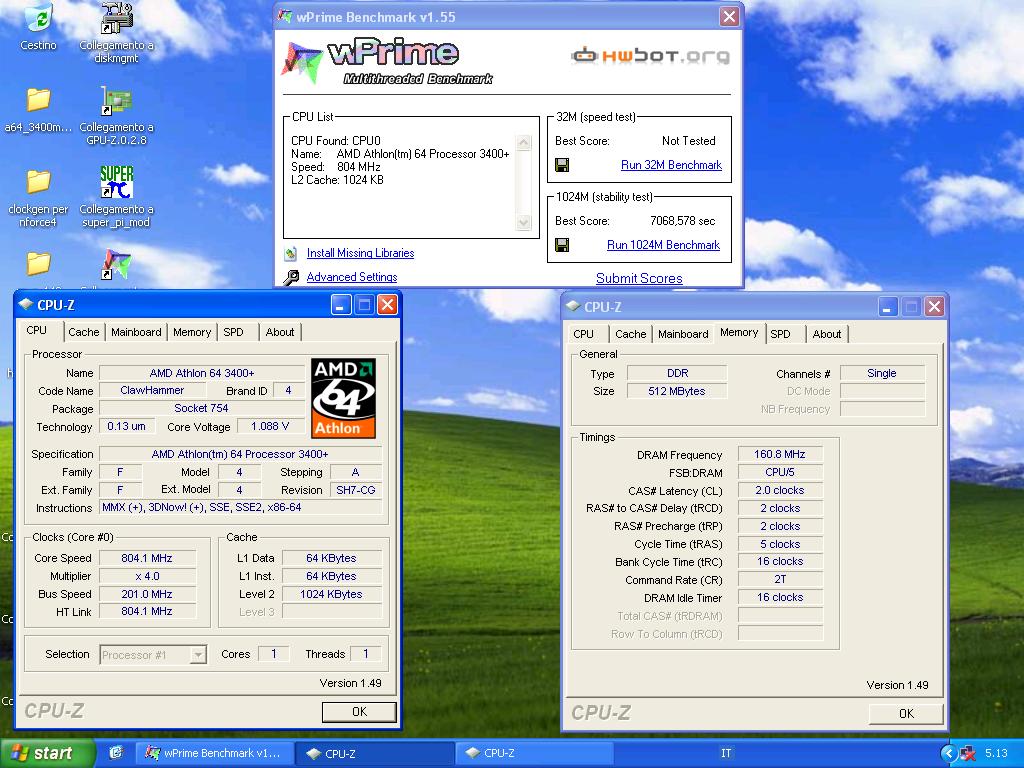This screenshot has height=768, width=1024.
Task: Click the Core Speed 804.1 MHz value
Action: click(x=147, y=558)
